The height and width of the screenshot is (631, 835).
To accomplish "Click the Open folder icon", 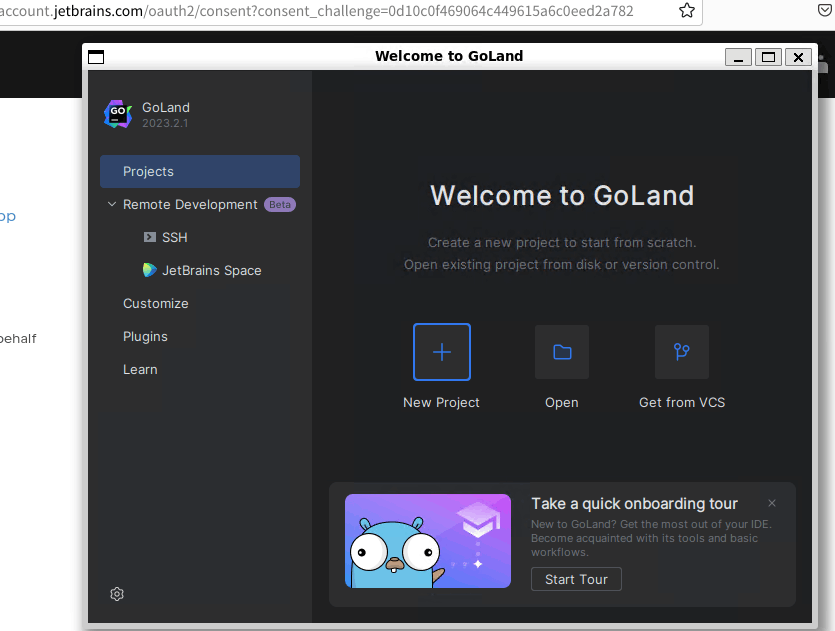I will [562, 352].
